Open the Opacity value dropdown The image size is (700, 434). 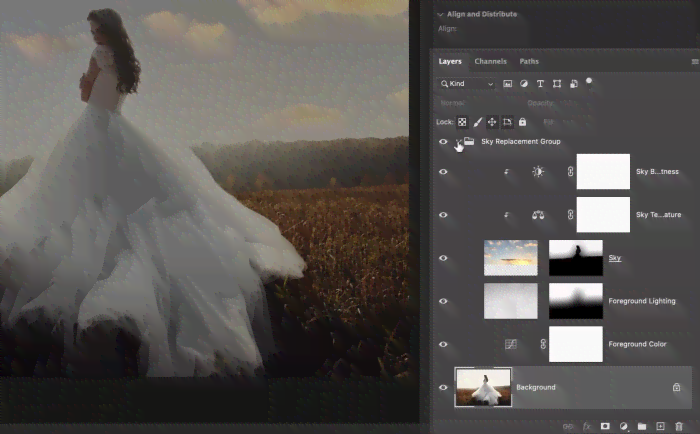click(x=569, y=103)
